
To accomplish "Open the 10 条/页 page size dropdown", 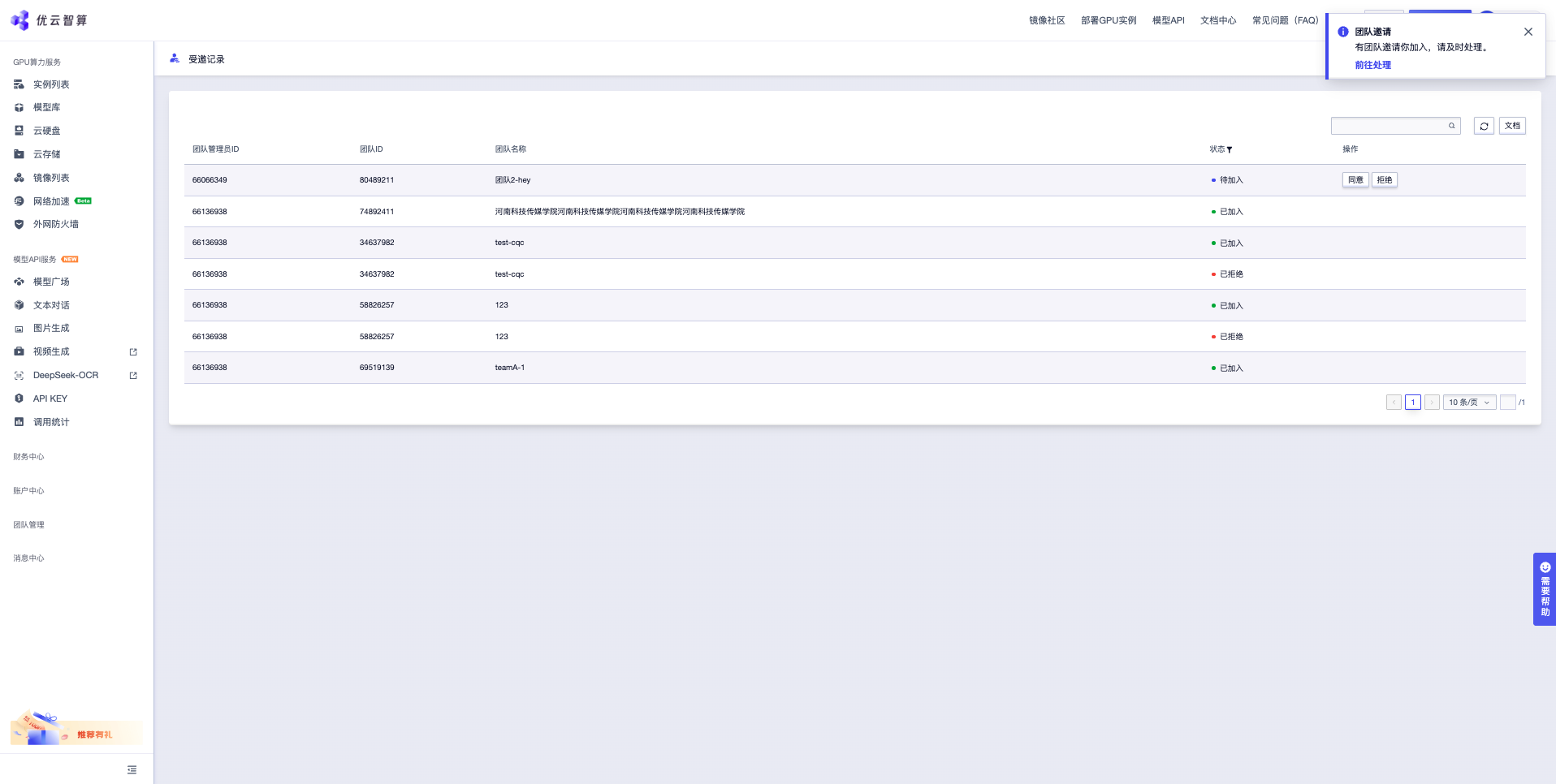I will point(1469,403).
